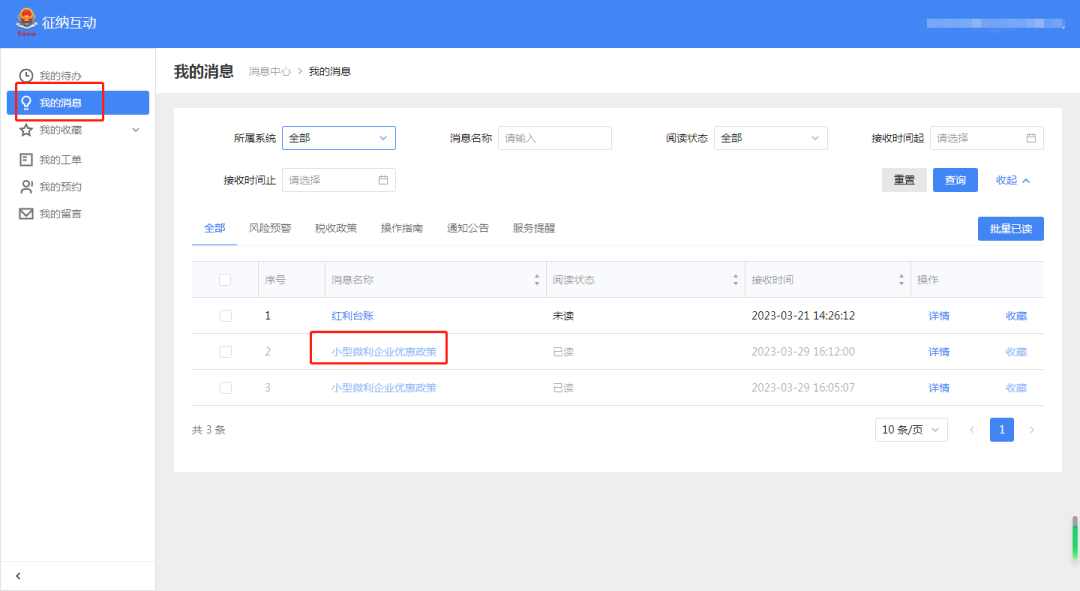Toggle the select-all checkbox in table header

225,280
